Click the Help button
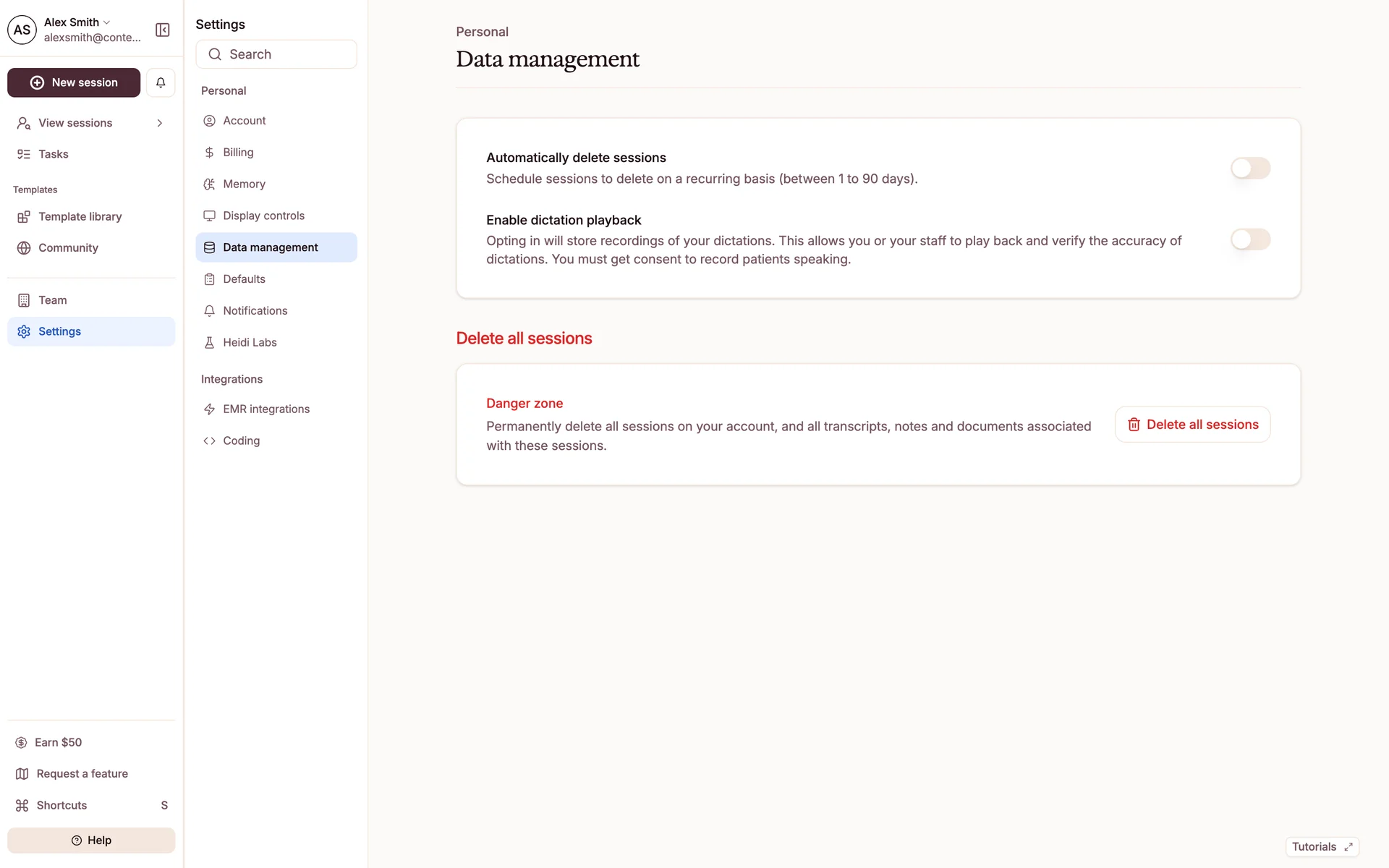1389x868 pixels. [91, 840]
